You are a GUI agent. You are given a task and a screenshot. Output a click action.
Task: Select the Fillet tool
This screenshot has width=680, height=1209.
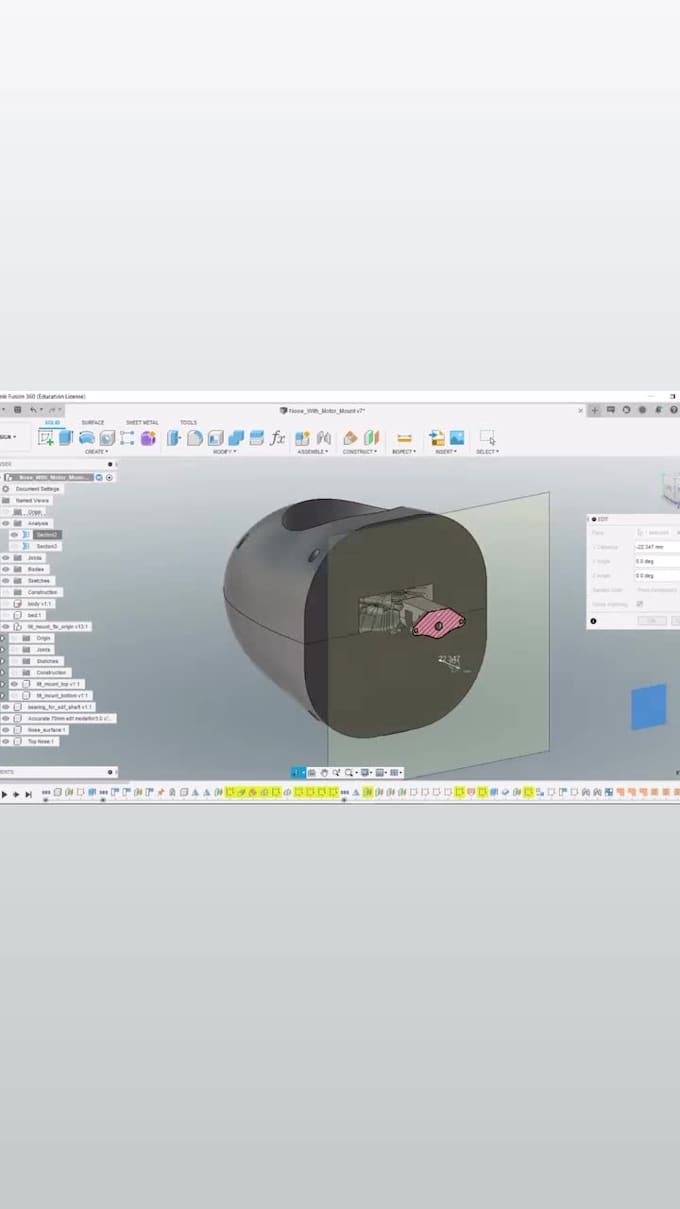pos(195,437)
